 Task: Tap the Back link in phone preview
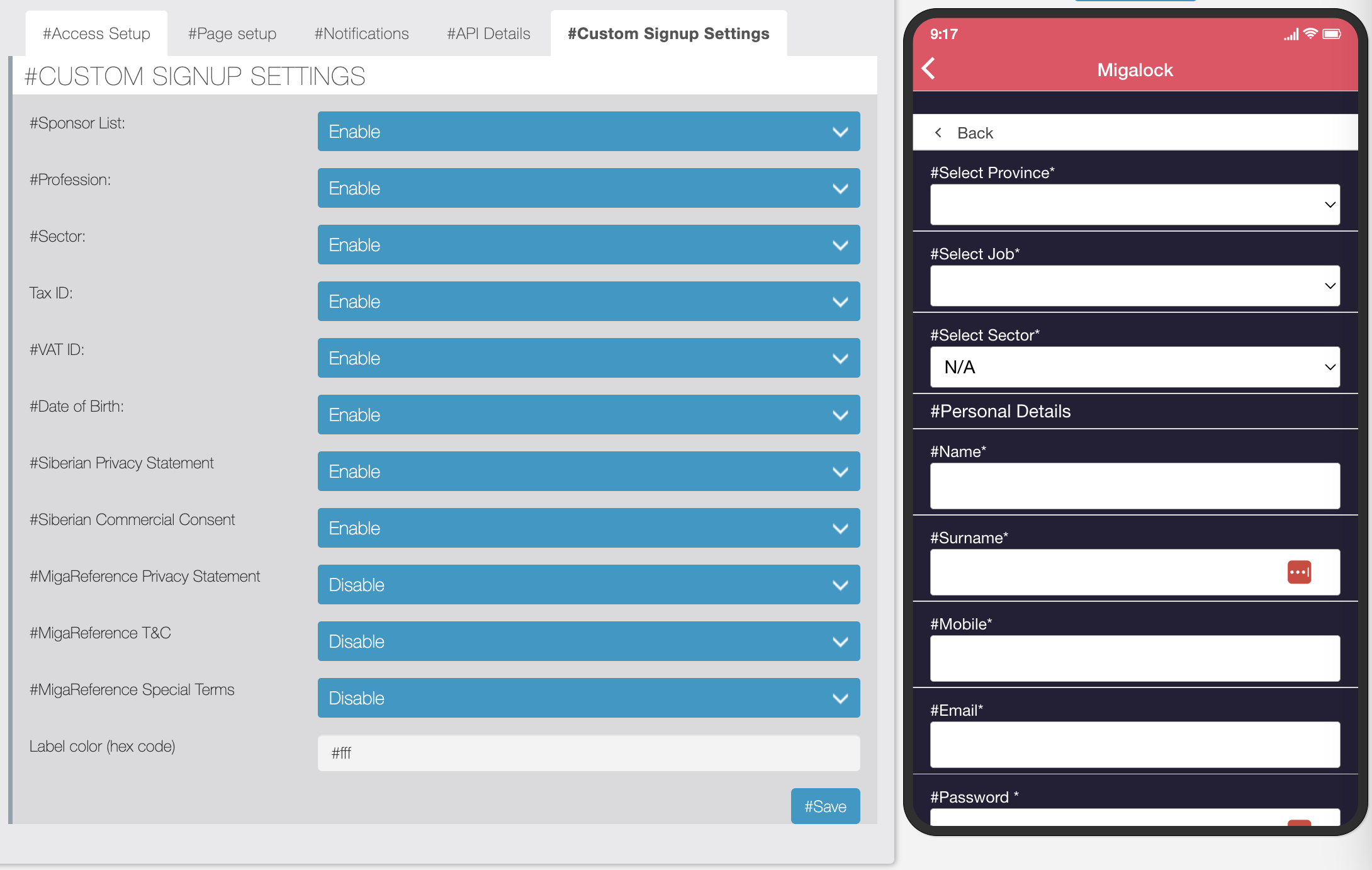tap(975, 133)
